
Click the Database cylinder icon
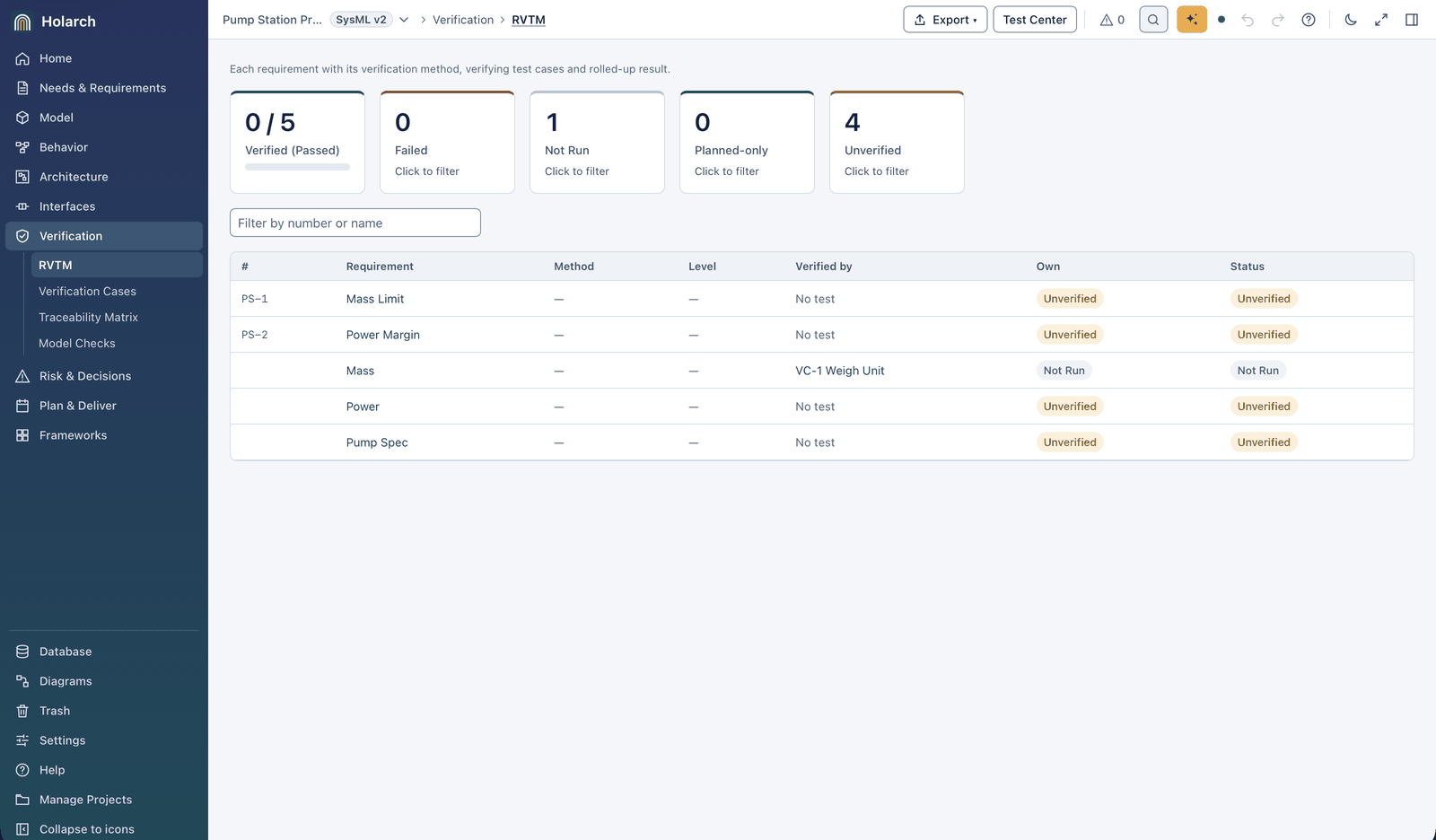pyautogui.click(x=22, y=652)
